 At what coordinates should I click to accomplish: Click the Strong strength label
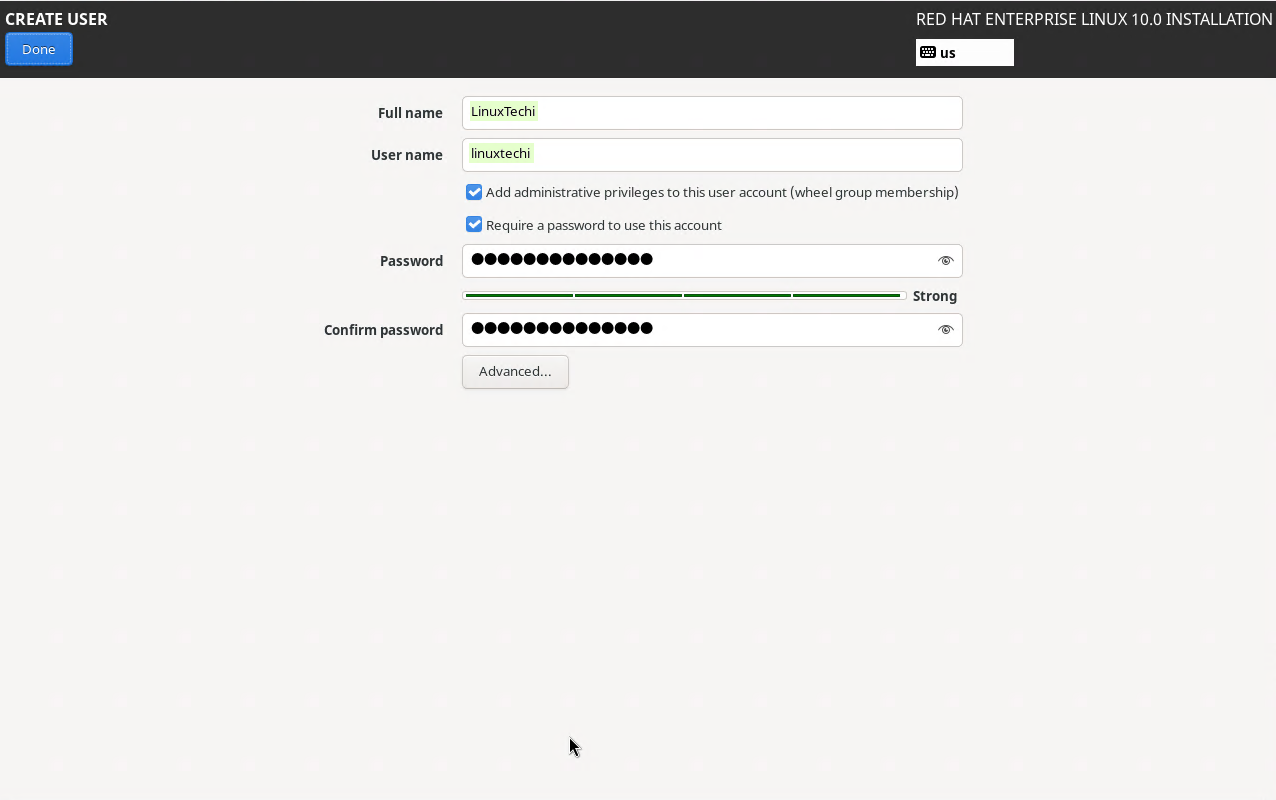[x=935, y=296]
